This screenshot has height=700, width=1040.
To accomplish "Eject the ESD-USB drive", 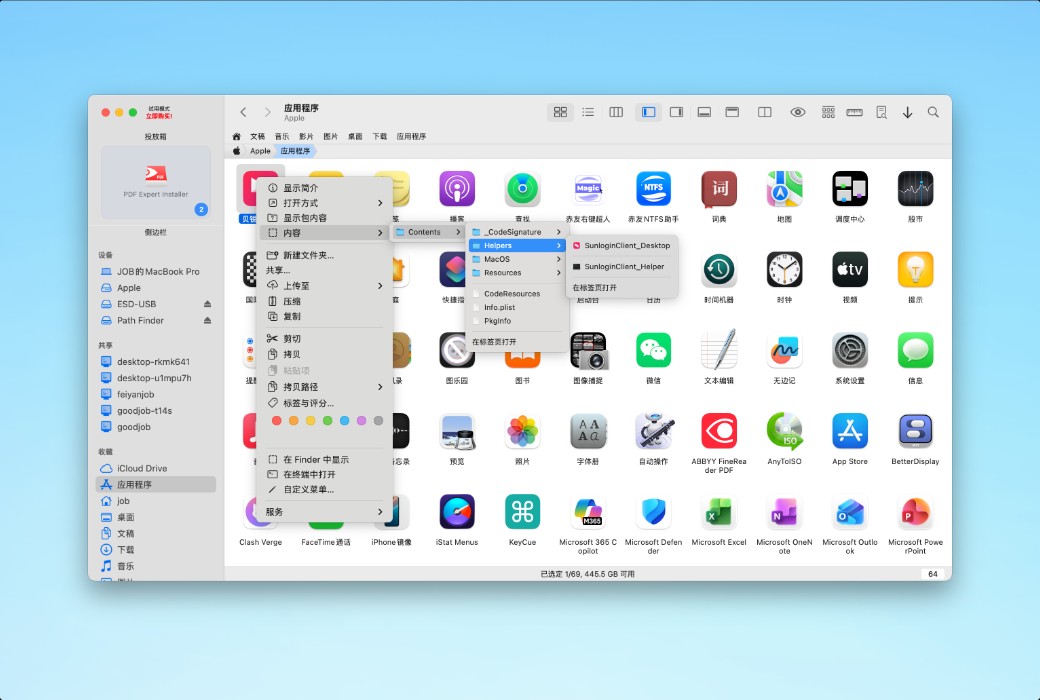I will pos(208,304).
